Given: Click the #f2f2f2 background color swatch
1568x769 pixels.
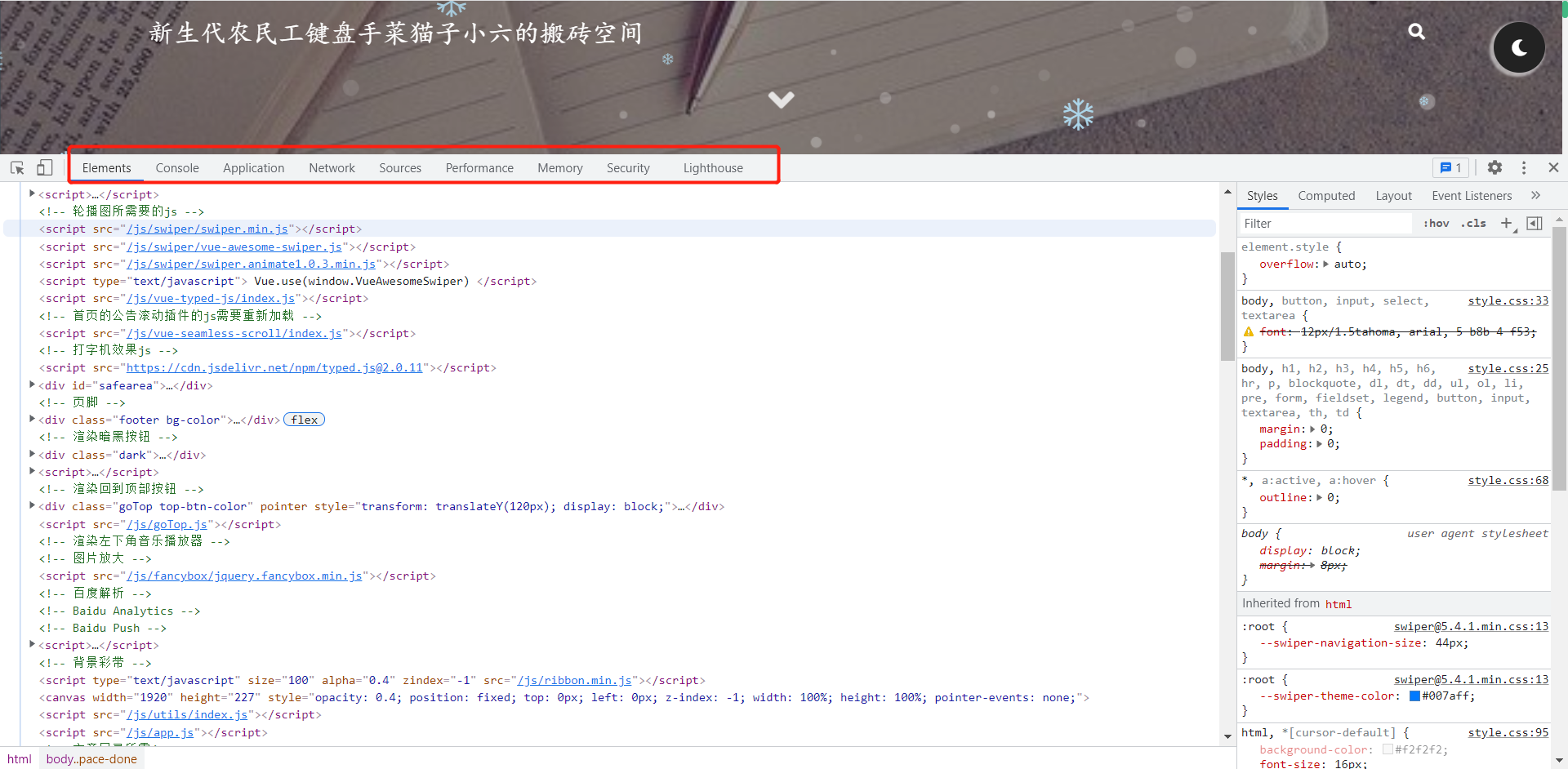Looking at the screenshot, I should (x=1388, y=749).
